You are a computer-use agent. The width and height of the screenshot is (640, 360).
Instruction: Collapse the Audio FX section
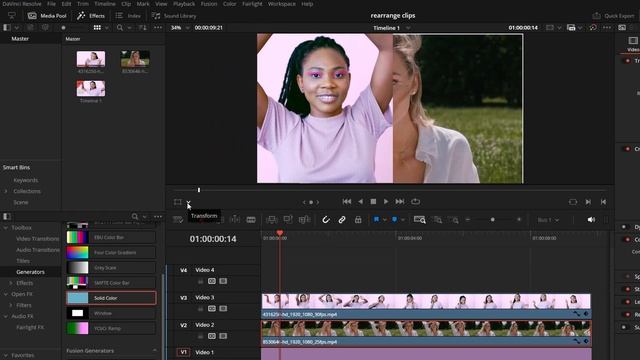(6, 316)
